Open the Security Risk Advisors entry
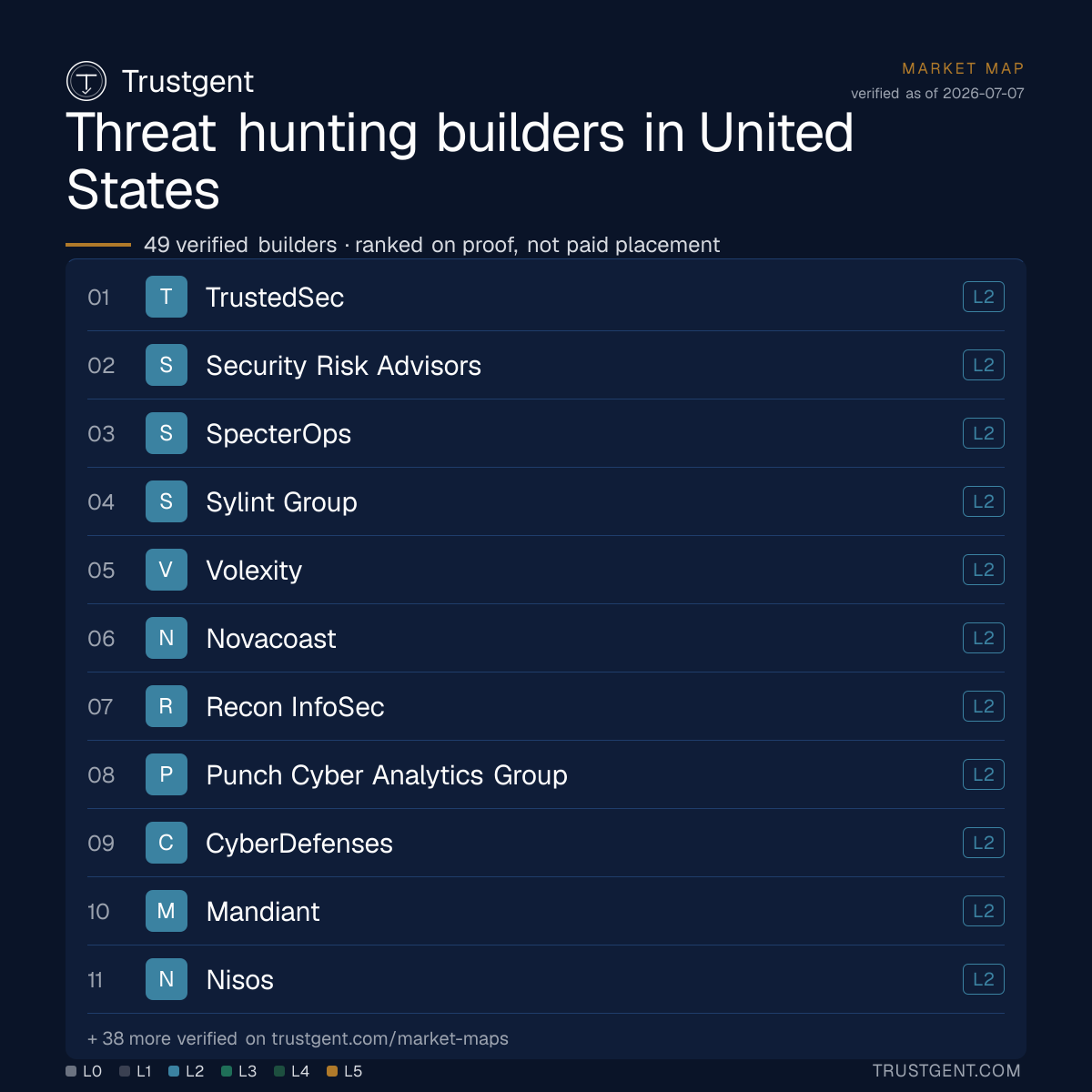This screenshot has height=1092, width=1092. coord(546,365)
